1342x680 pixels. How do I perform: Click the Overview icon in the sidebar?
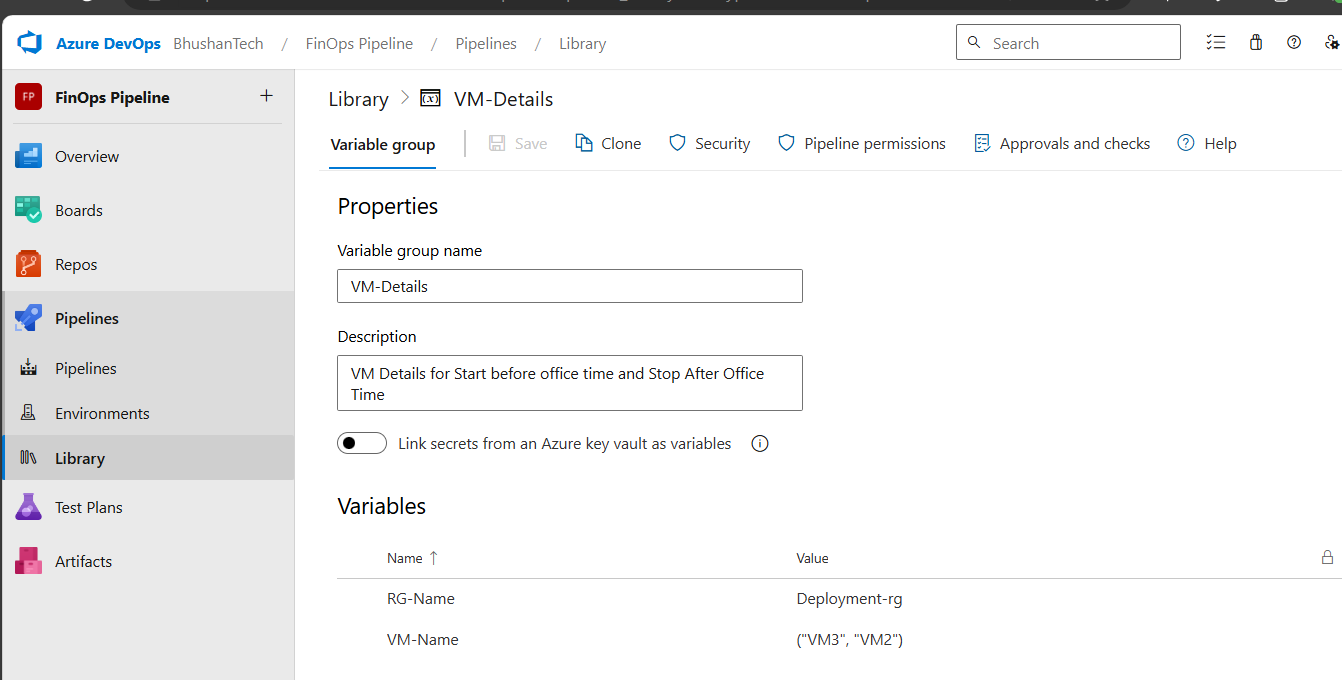[28, 156]
